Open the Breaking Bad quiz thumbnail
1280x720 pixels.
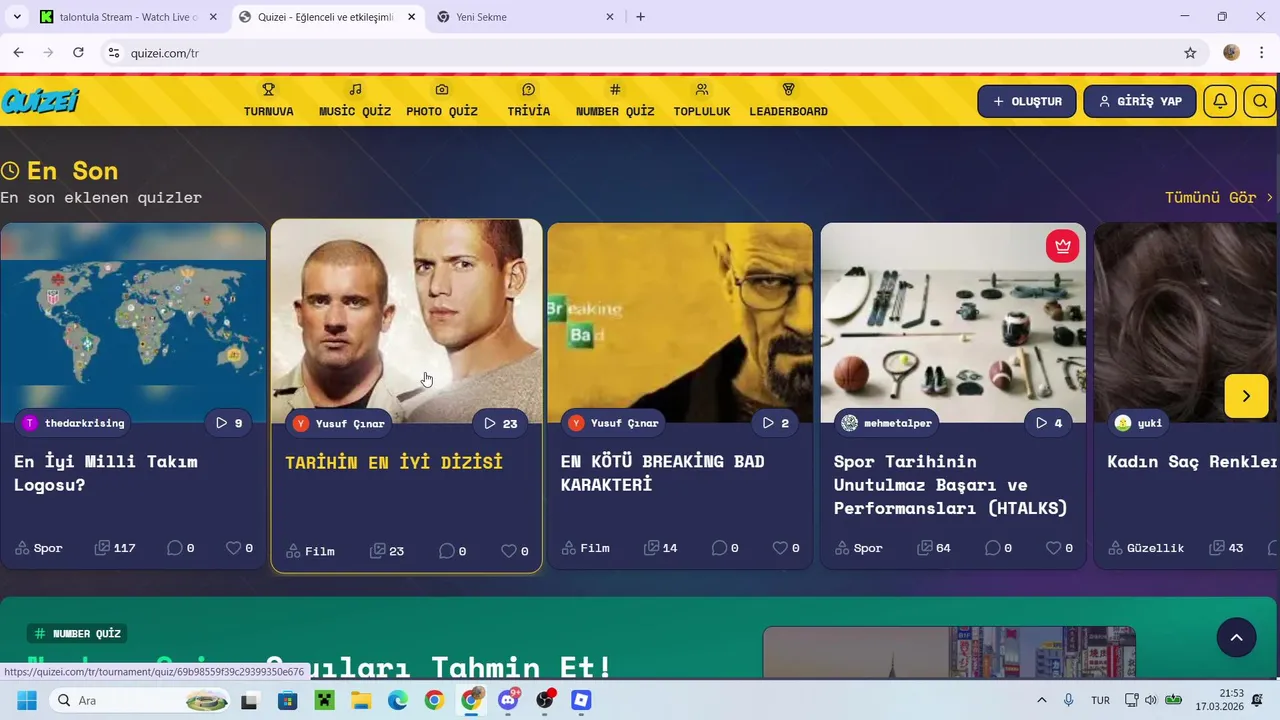[680, 322]
